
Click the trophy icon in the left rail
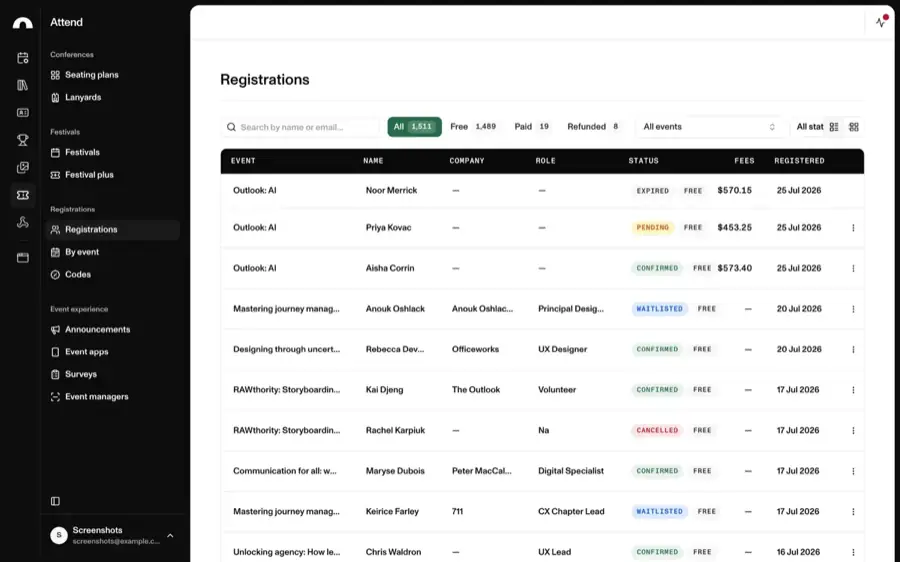22,140
